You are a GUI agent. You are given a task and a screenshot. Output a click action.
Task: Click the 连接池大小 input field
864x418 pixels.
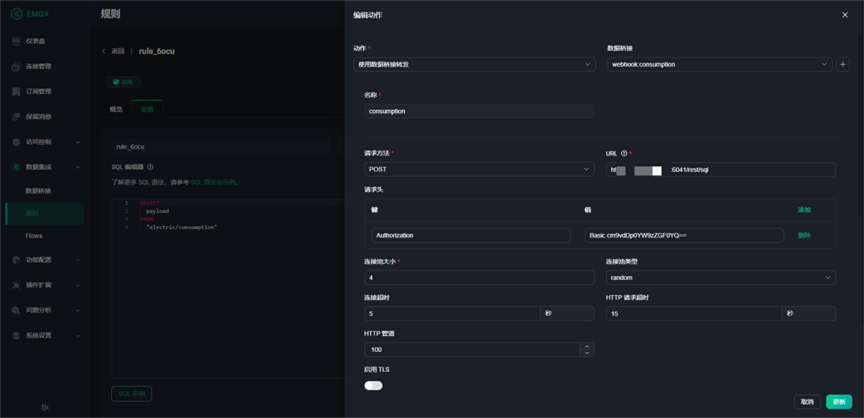[479, 278]
